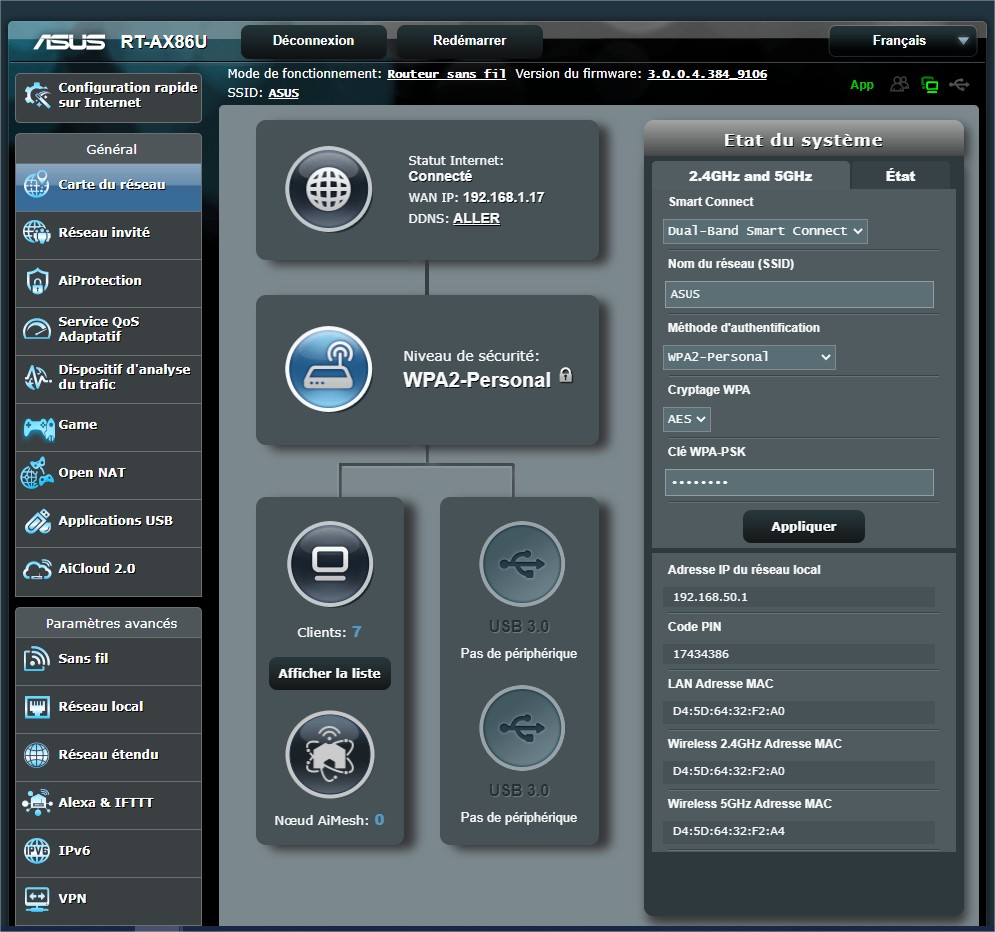Click the App link in header
The height and width of the screenshot is (932, 995).
[x=862, y=84]
